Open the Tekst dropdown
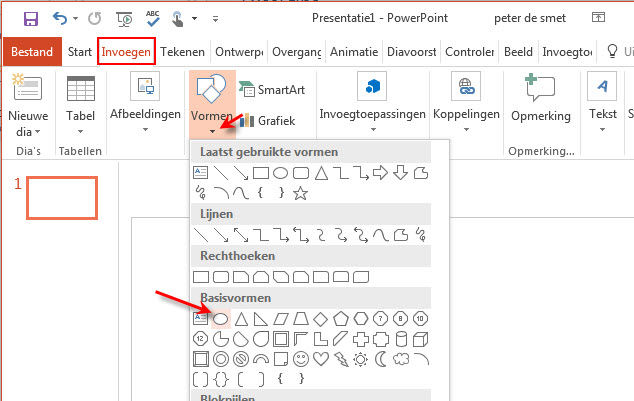Image resolution: width=634 pixels, height=401 pixels. pyautogui.click(x=602, y=103)
